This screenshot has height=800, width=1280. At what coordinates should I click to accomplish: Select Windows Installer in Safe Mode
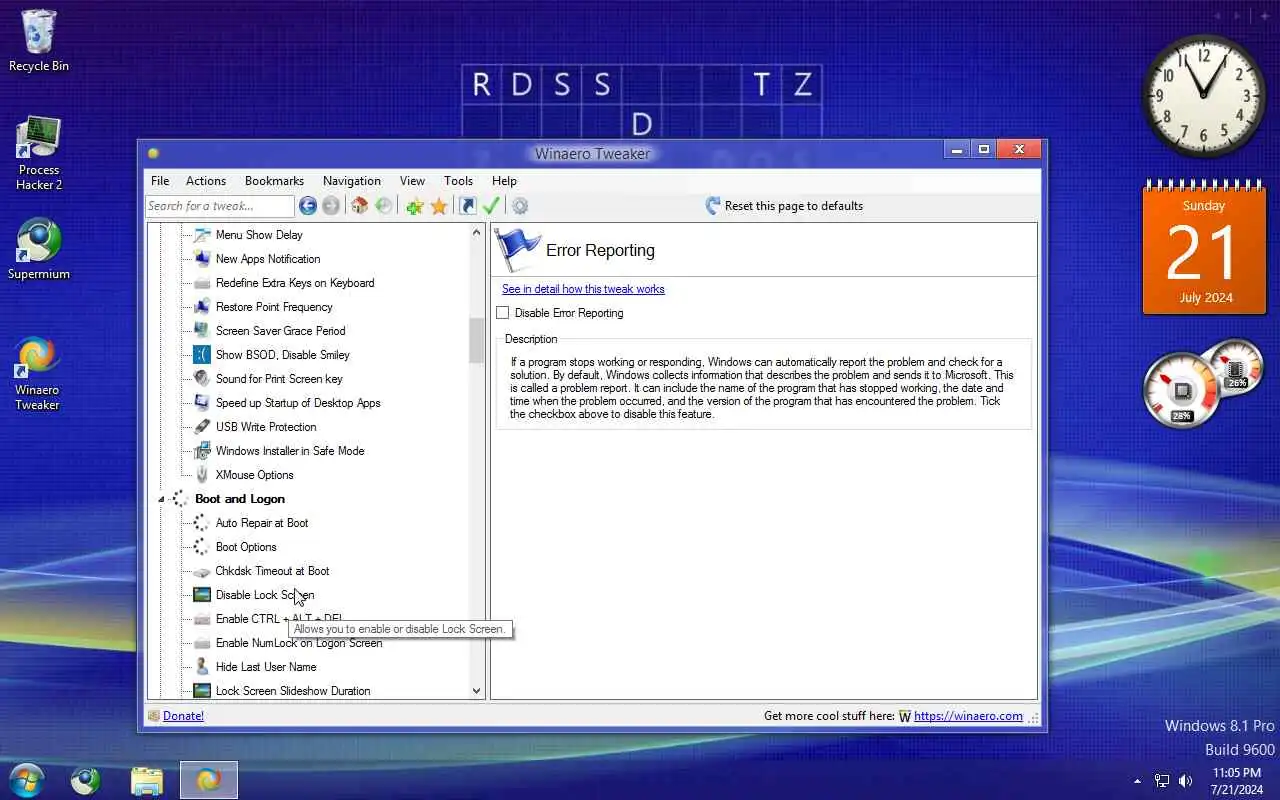tap(290, 451)
